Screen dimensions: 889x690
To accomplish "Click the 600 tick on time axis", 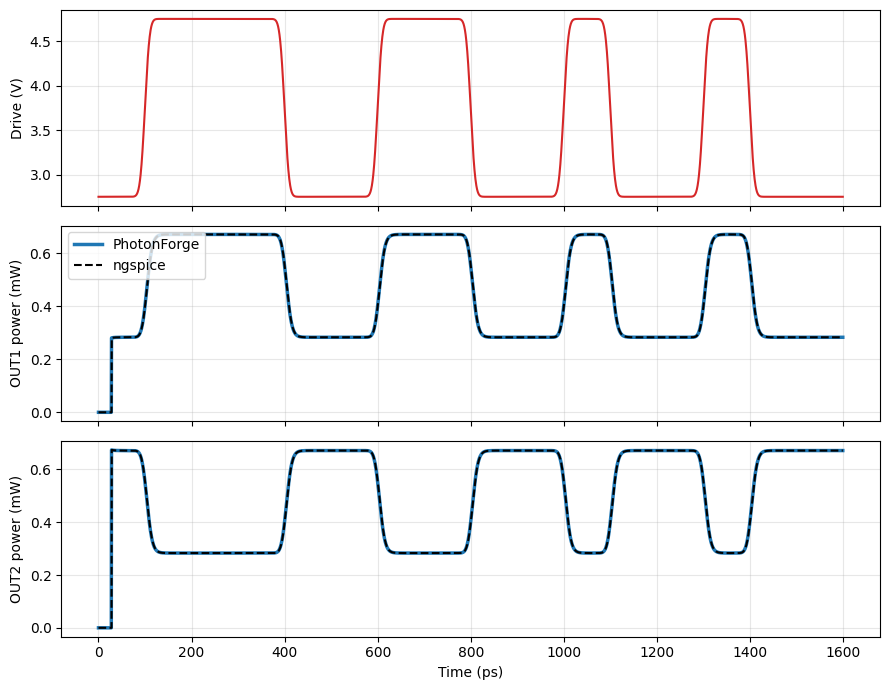I will click(x=378, y=653).
